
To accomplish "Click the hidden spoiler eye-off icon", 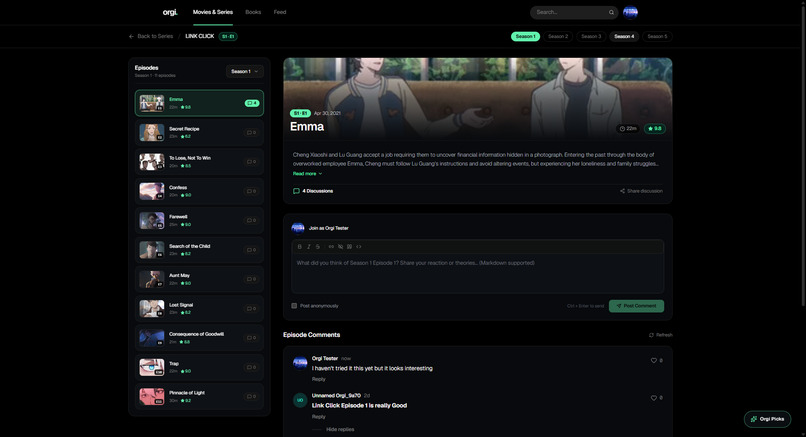I will point(340,247).
